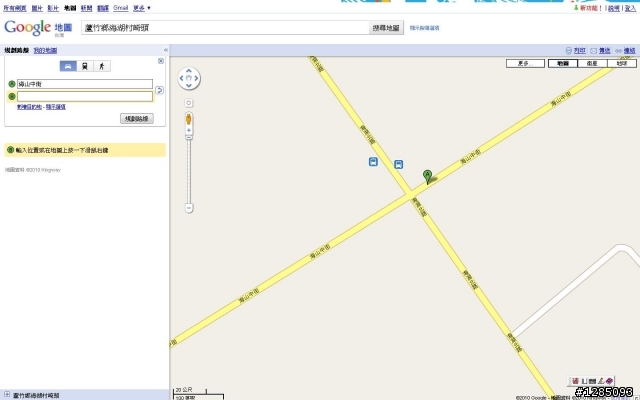Close the directions panel with the X icon
Viewport: 640px width, 400px height.
(161, 61)
